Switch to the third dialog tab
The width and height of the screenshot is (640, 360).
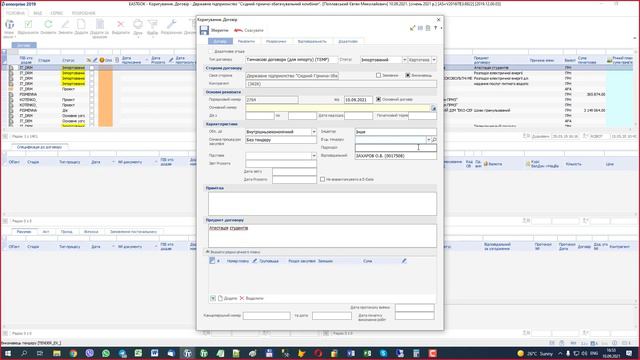tap(276, 41)
